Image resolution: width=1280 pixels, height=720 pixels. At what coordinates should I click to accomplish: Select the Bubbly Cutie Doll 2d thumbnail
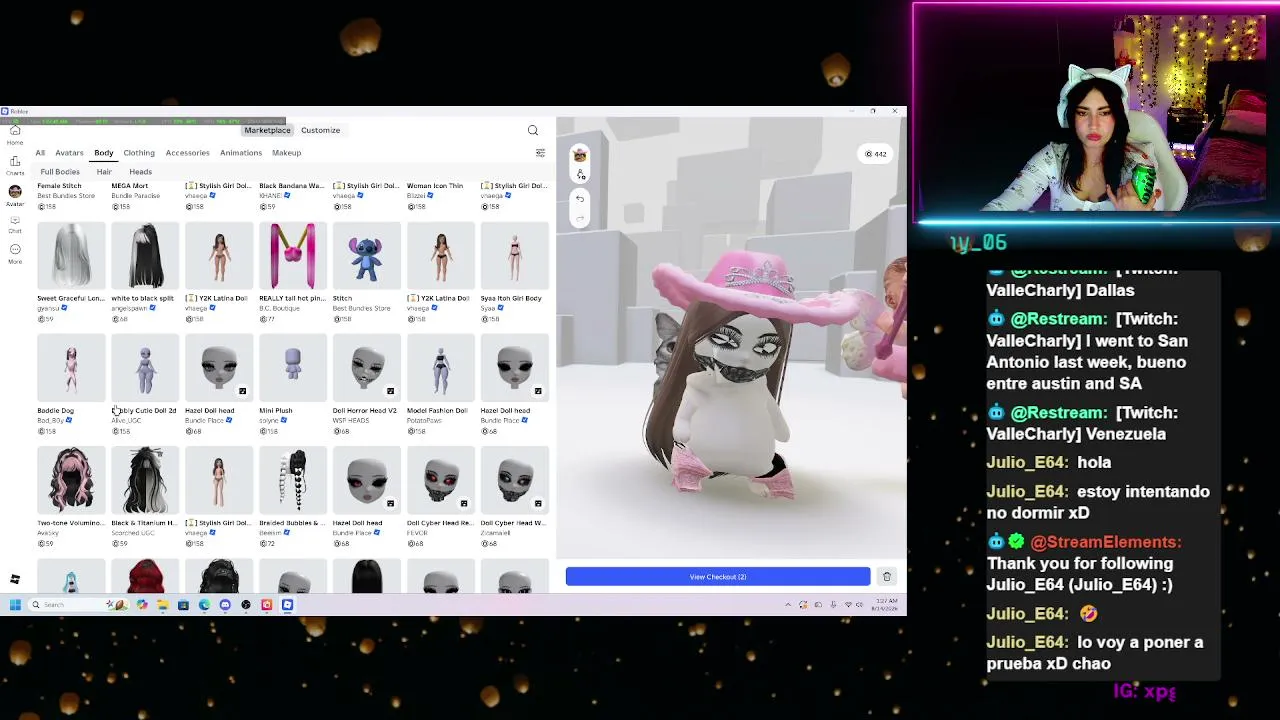[145, 369]
